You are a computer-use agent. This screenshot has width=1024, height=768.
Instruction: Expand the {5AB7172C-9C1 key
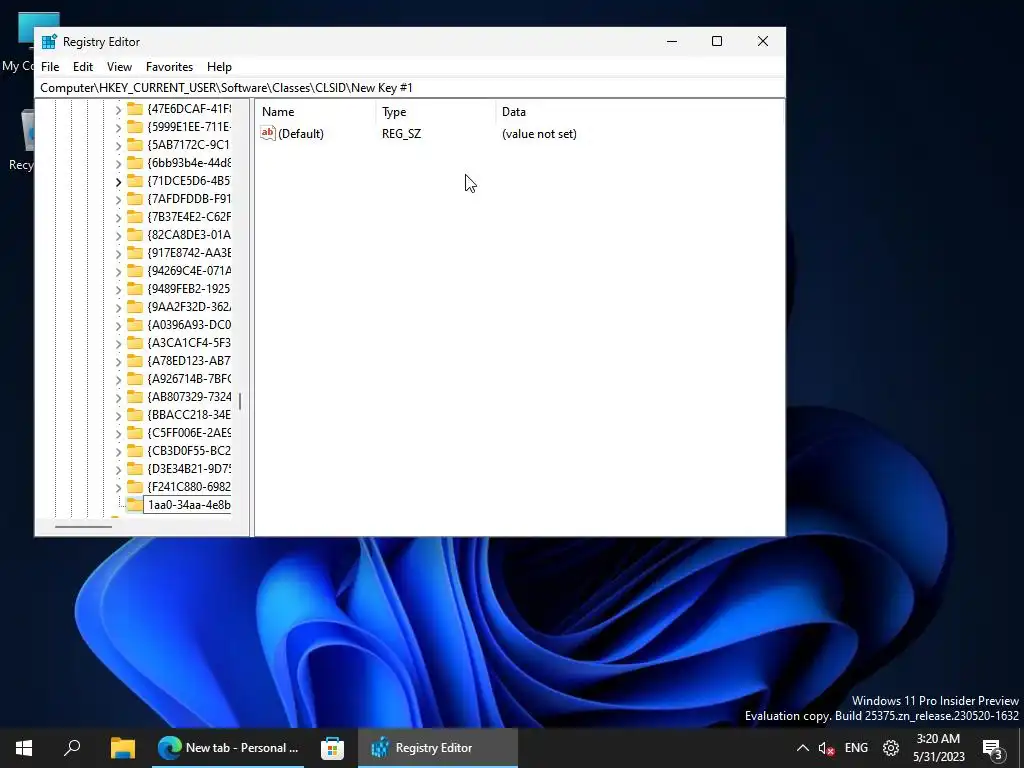pos(118,145)
